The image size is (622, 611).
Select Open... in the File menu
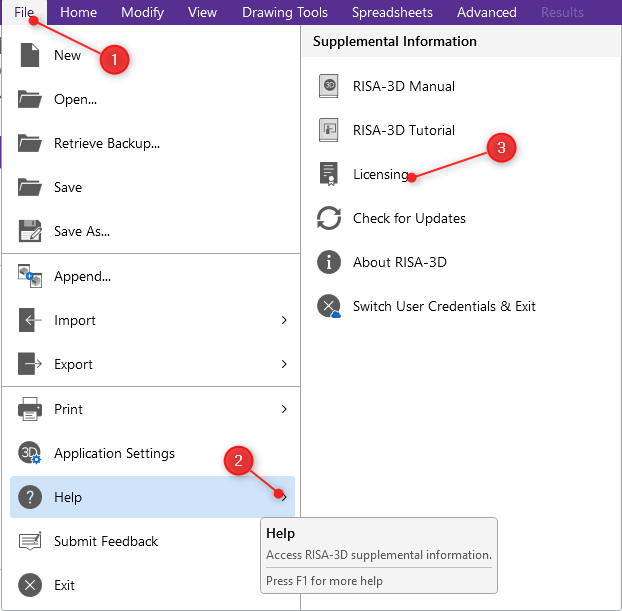pyautogui.click(x=75, y=99)
